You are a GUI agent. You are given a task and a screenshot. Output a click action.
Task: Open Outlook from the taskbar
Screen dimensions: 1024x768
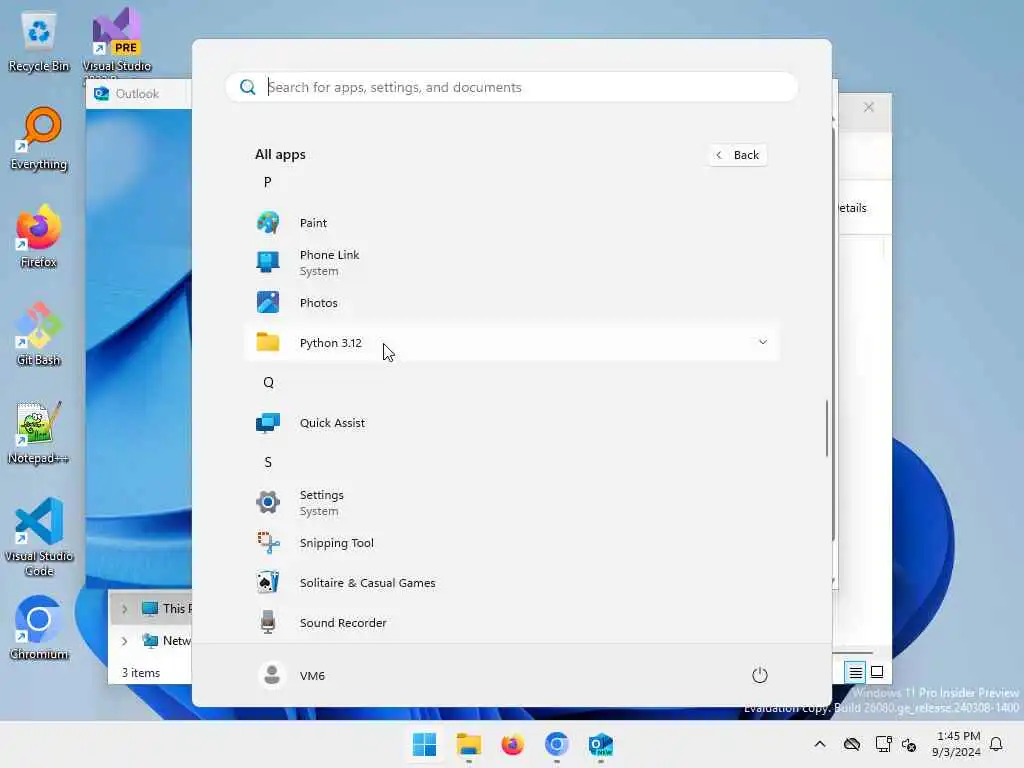[600, 744]
